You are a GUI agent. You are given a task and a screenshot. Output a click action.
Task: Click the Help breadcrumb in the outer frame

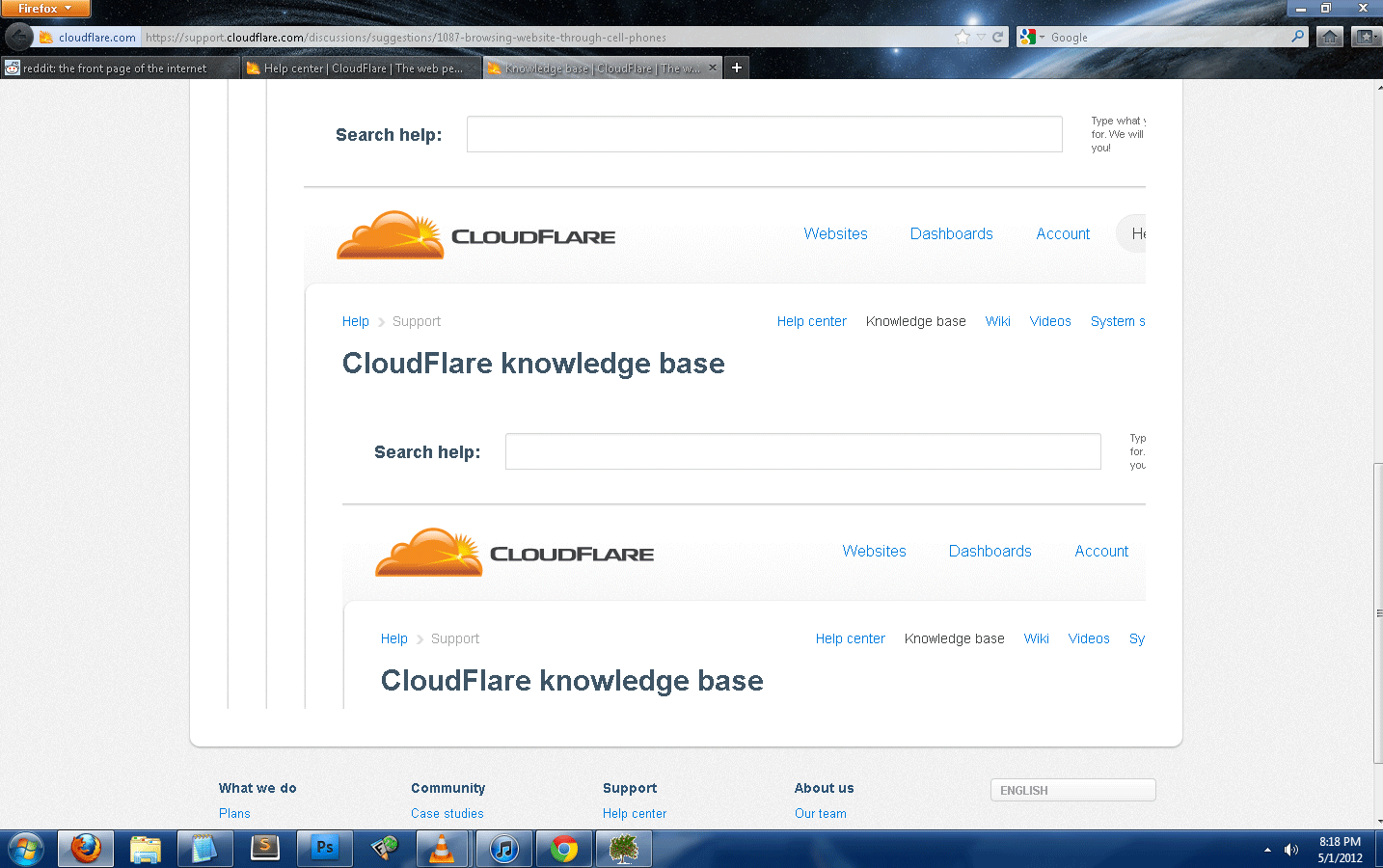pos(356,321)
